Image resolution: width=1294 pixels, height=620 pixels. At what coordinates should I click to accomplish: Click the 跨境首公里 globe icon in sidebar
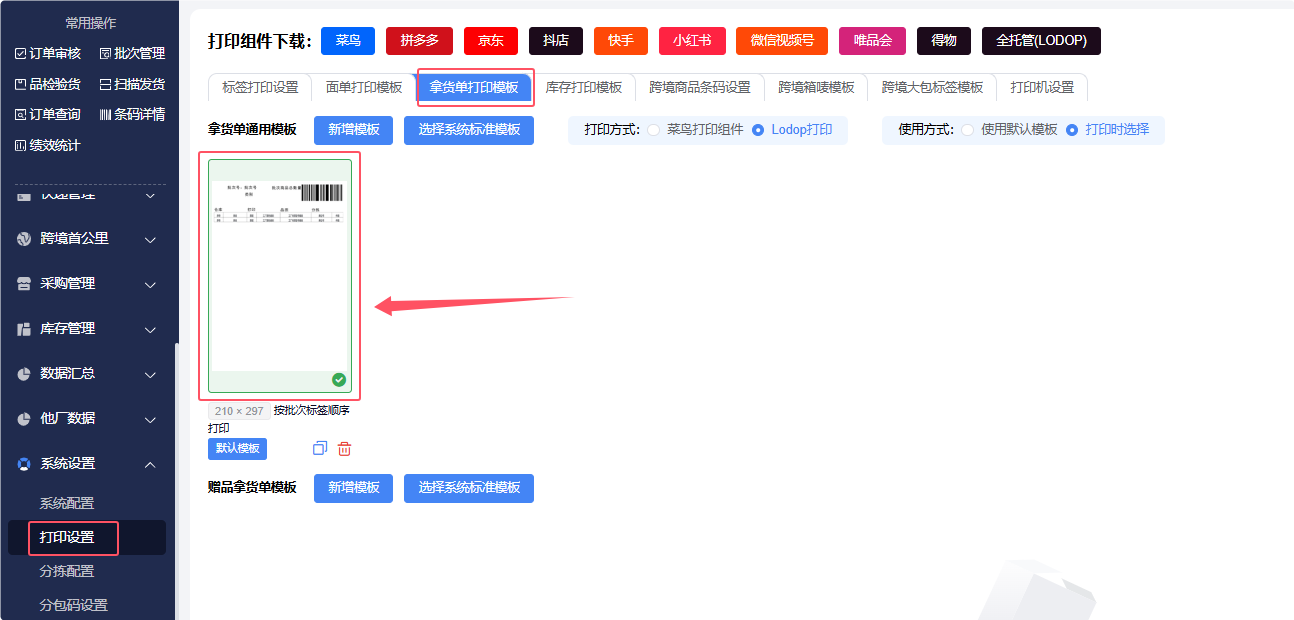click(24, 239)
